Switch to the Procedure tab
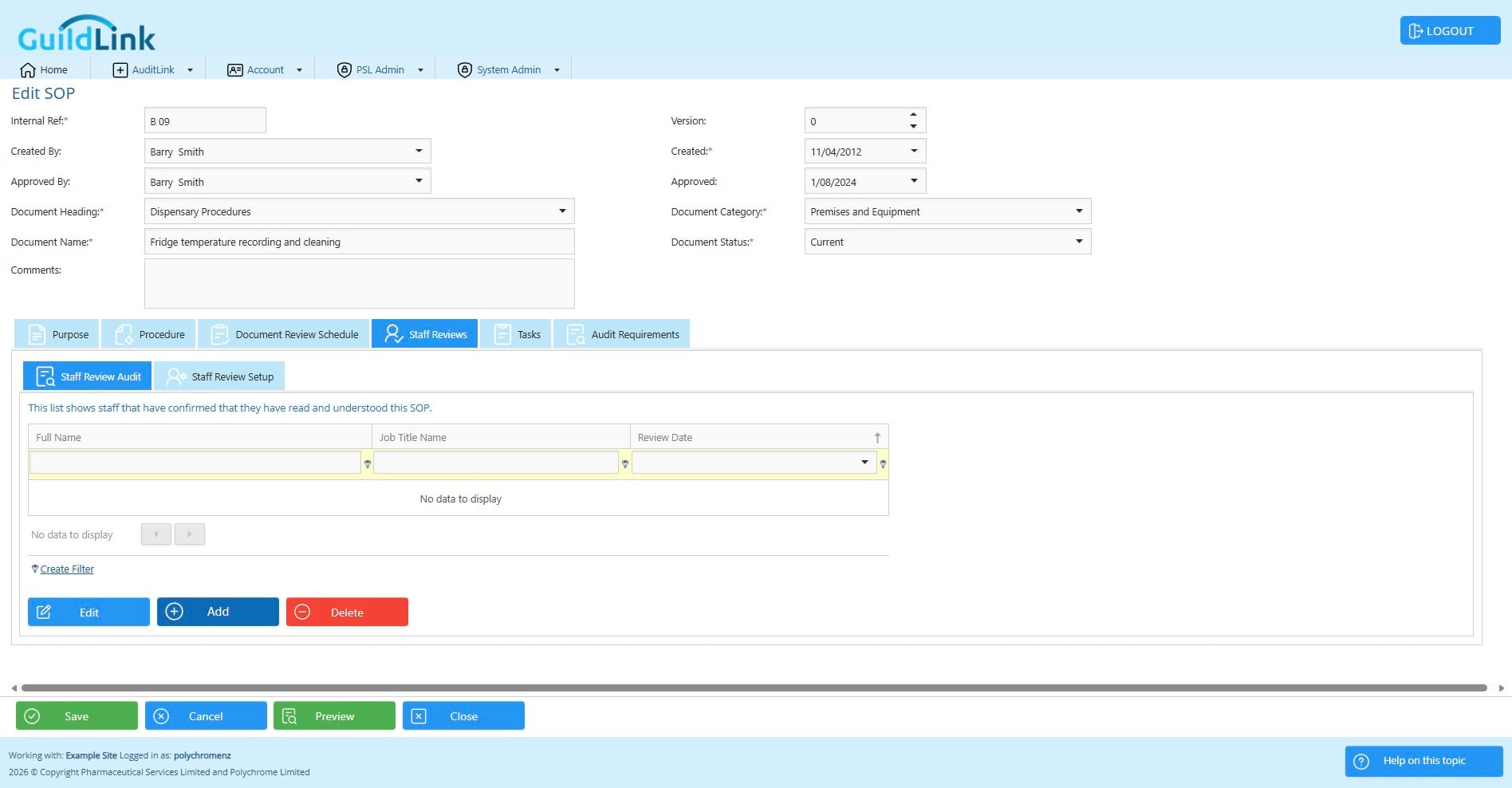1512x788 pixels. pos(149,334)
